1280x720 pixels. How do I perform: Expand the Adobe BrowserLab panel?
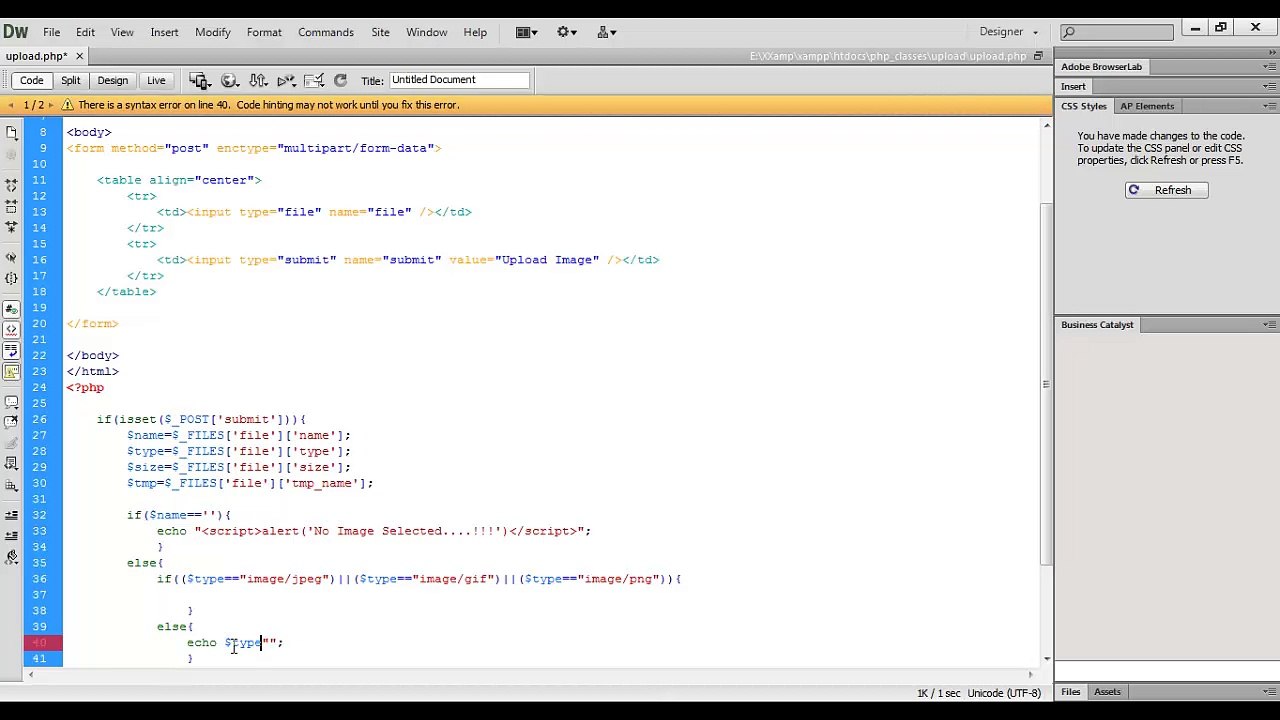1101,67
